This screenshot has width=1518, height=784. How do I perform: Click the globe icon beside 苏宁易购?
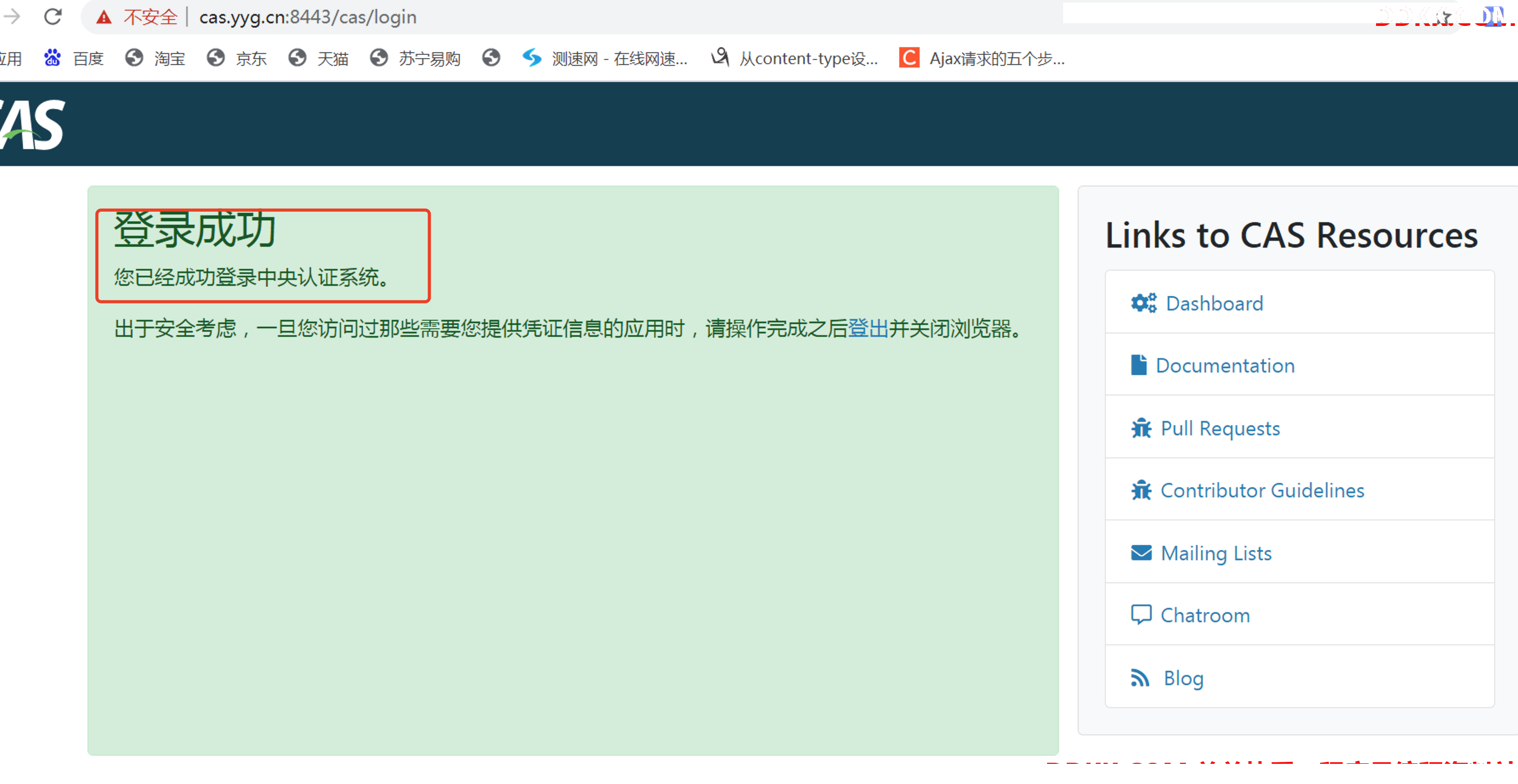(379, 57)
